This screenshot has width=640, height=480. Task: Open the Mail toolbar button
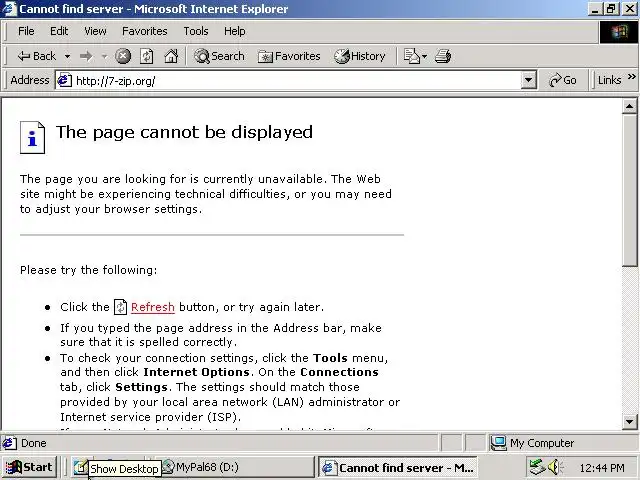click(x=411, y=56)
